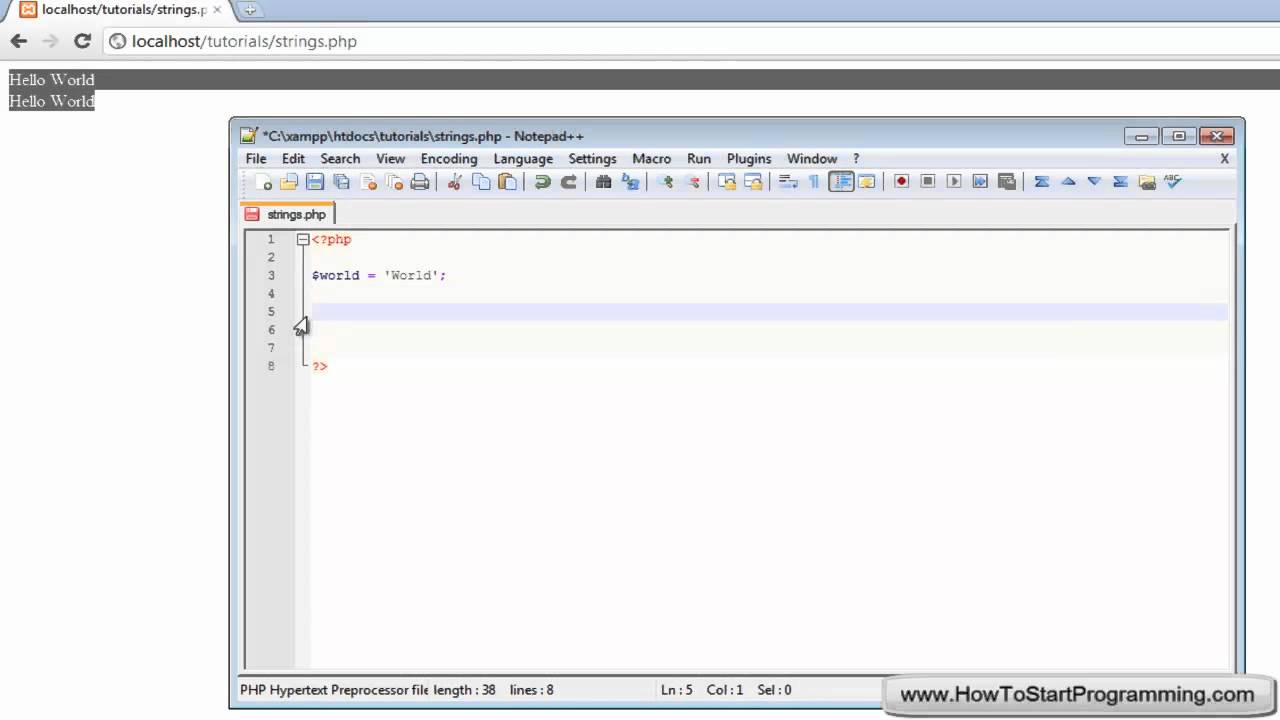Image resolution: width=1280 pixels, height=720 pixels.
Task: Jump to last difference blue icon
Action: [x=1120, y=182]
